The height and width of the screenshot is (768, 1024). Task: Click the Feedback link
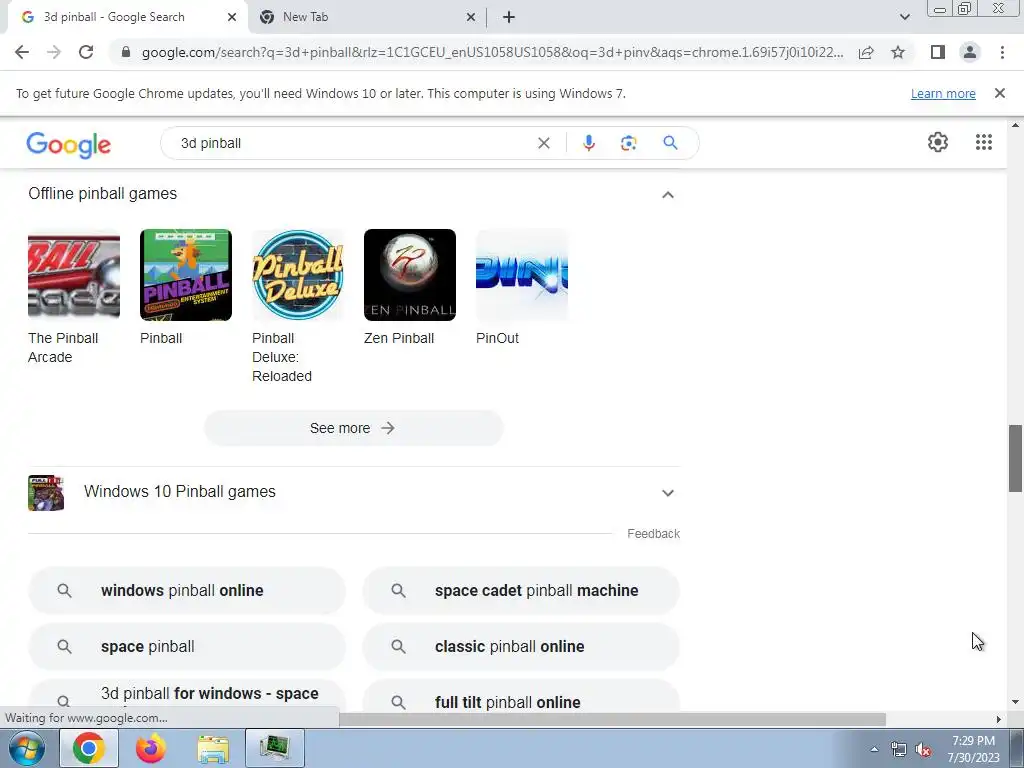tap(653, 534)
